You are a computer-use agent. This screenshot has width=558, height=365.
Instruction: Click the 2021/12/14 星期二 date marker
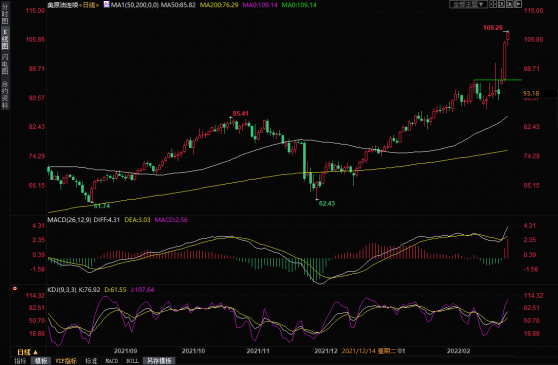click(369, 351)
